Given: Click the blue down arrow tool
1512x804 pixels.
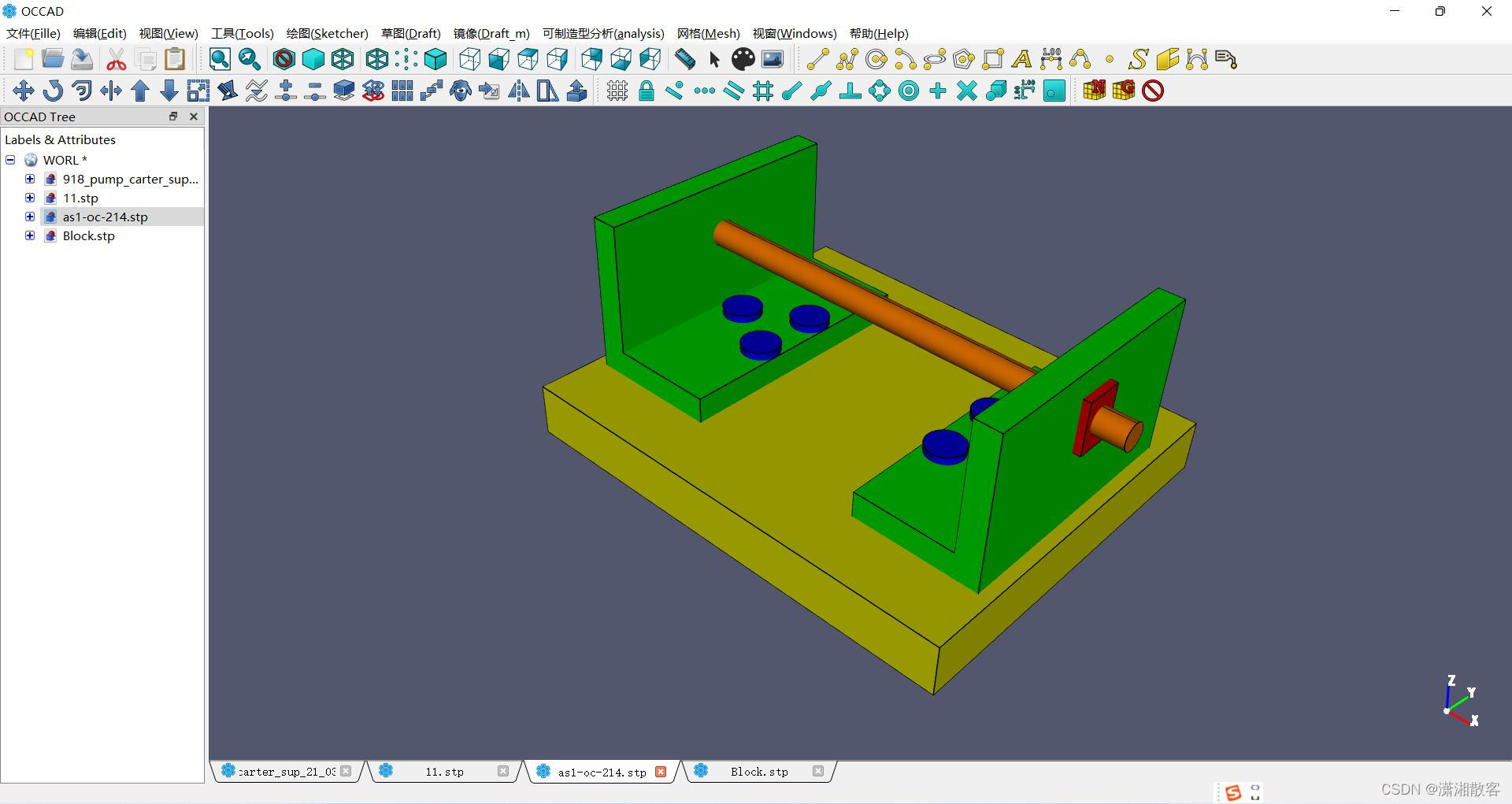Looking at the screenshot, I should (x=169, y=91).
